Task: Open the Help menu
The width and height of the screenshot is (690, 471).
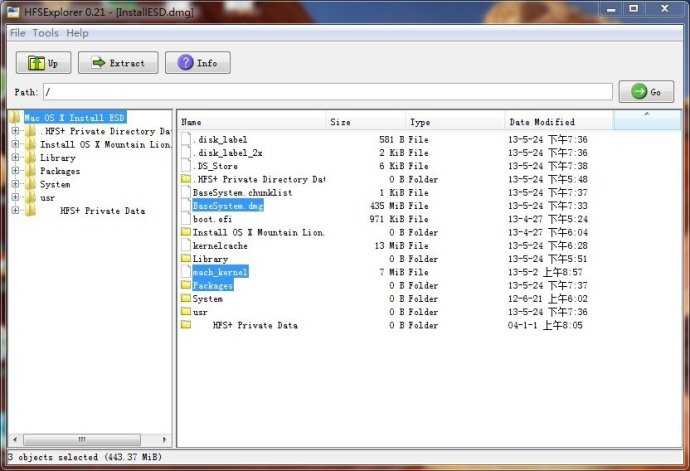Action: (x=77, y=33)
